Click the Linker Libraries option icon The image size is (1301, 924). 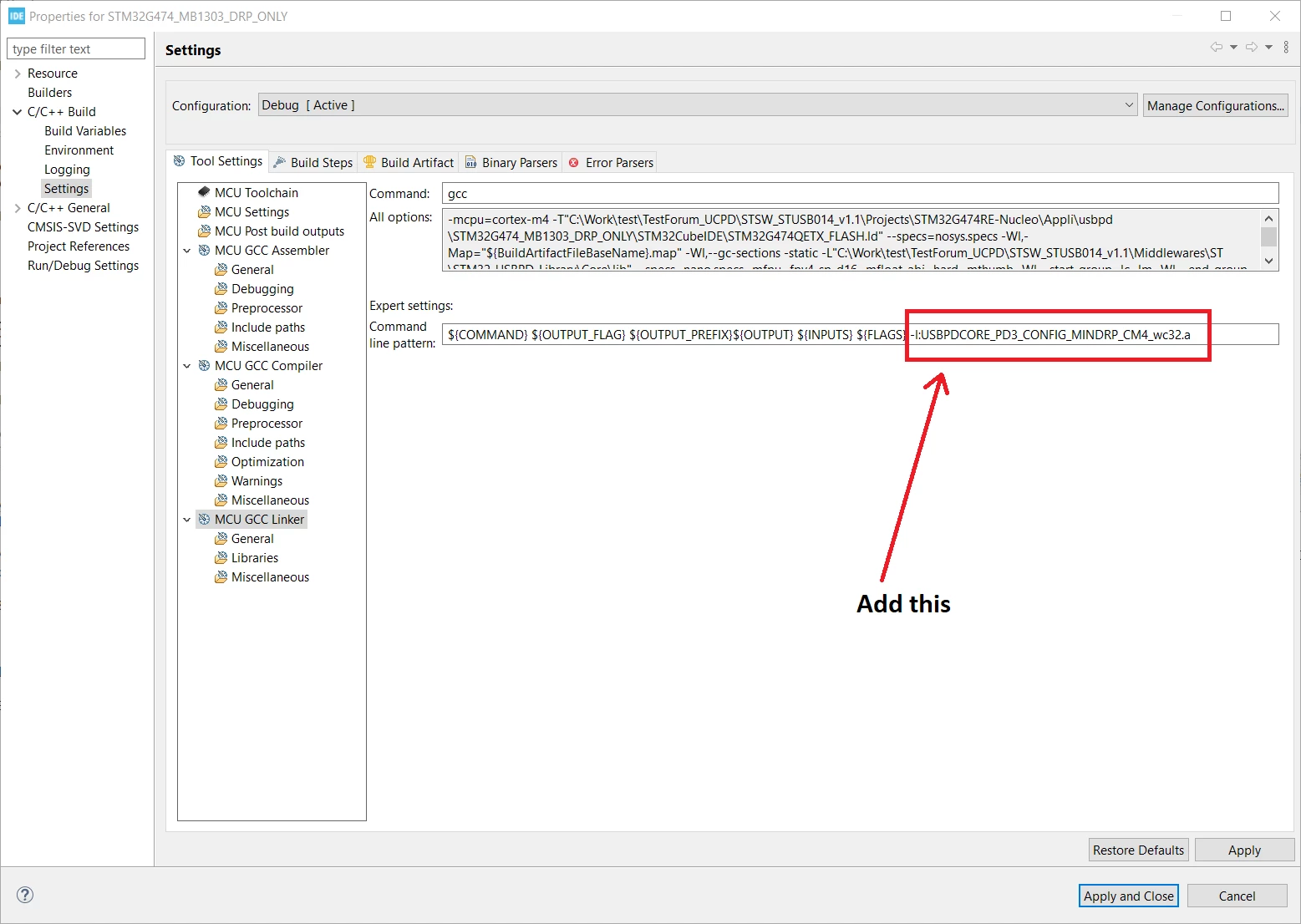point(221,557)
